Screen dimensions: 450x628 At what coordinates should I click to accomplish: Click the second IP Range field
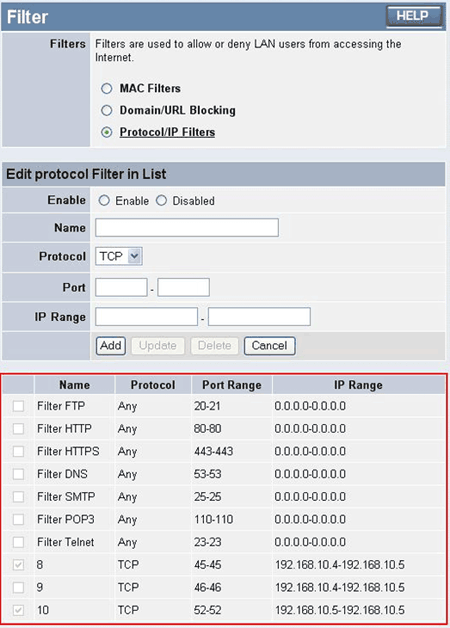(259, 316)
